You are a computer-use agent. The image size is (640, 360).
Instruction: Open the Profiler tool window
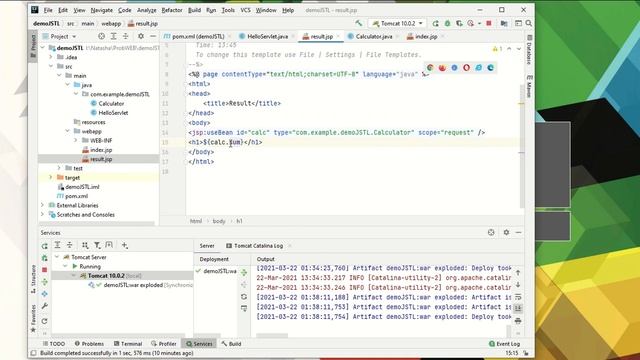tap(164, 344)
